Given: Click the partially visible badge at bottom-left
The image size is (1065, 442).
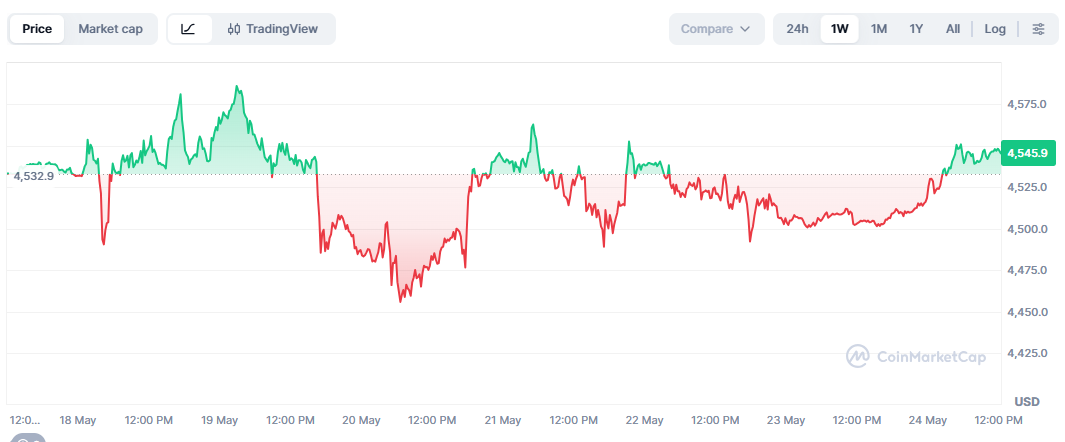Looking at the screenshot, I should pos(28,438).
